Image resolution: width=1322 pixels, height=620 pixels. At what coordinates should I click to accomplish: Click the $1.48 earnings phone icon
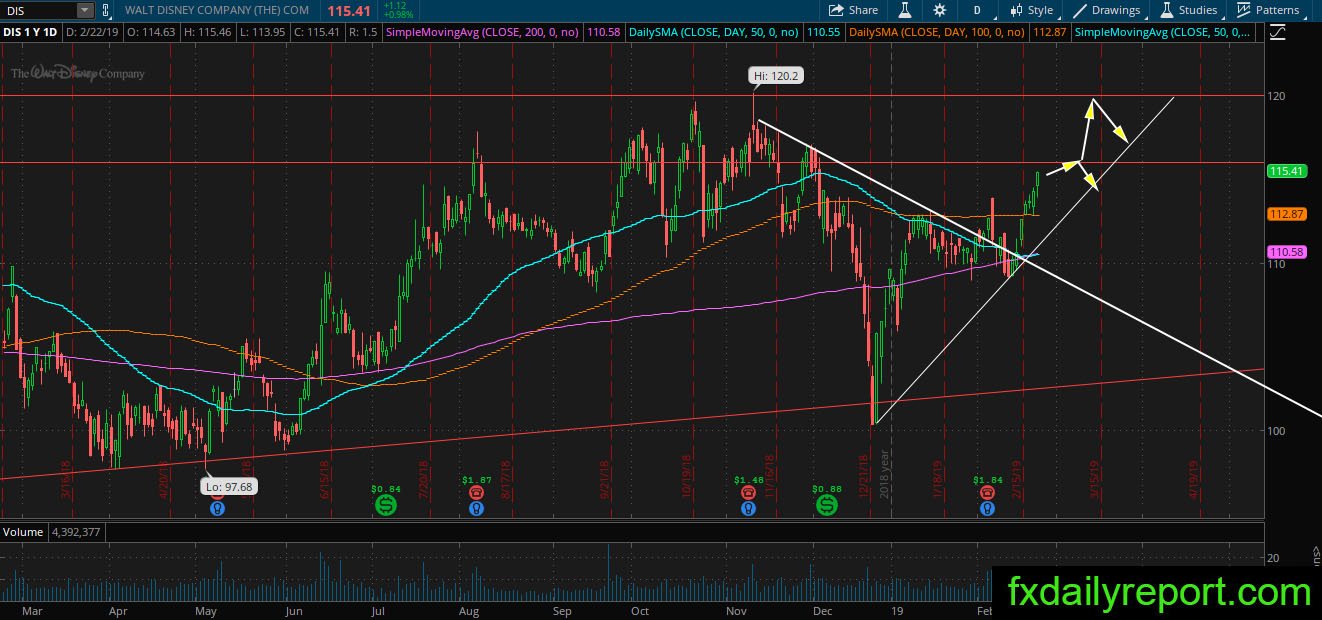click(x=748, y=492)
